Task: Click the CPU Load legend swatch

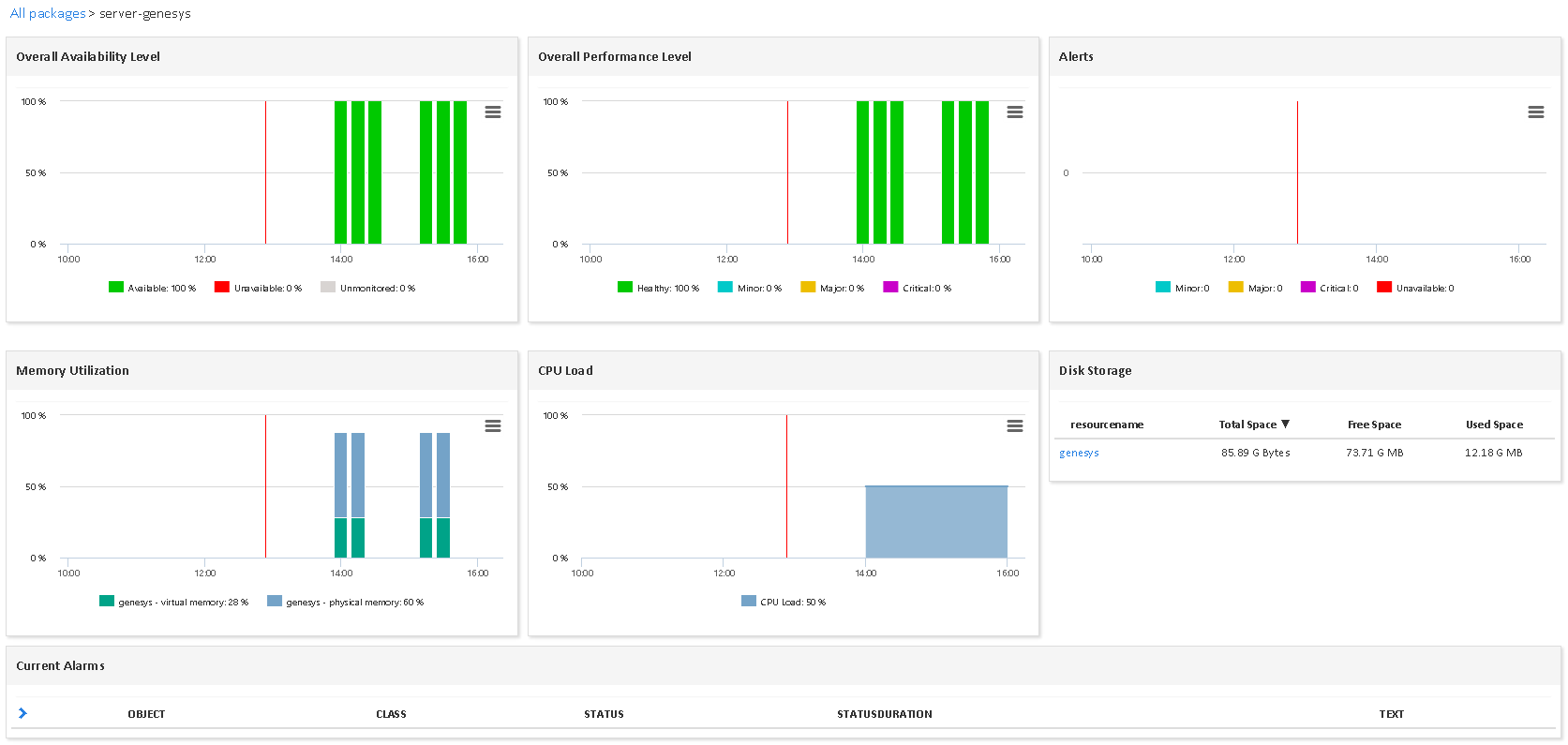Action: pos(748,602)
